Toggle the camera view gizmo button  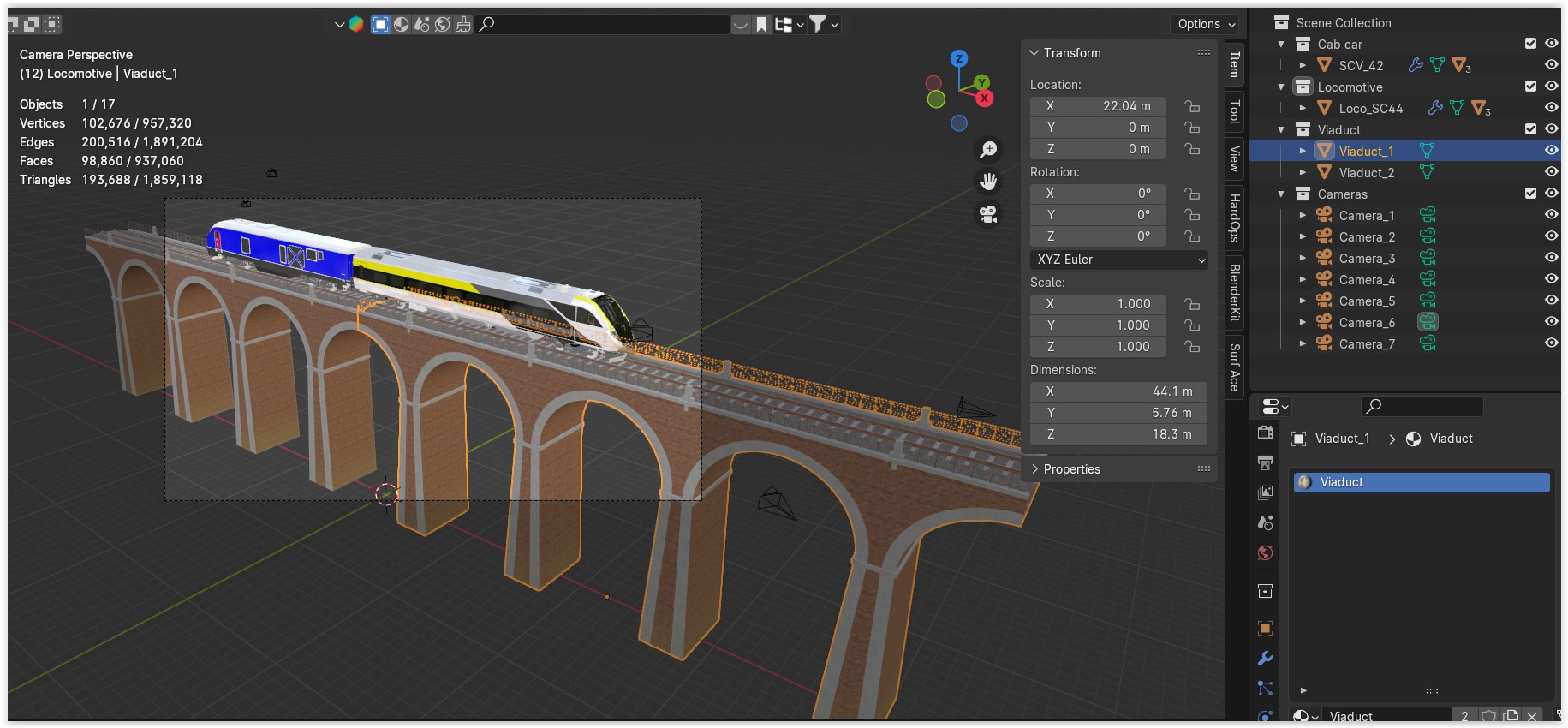tap(988, 214)
